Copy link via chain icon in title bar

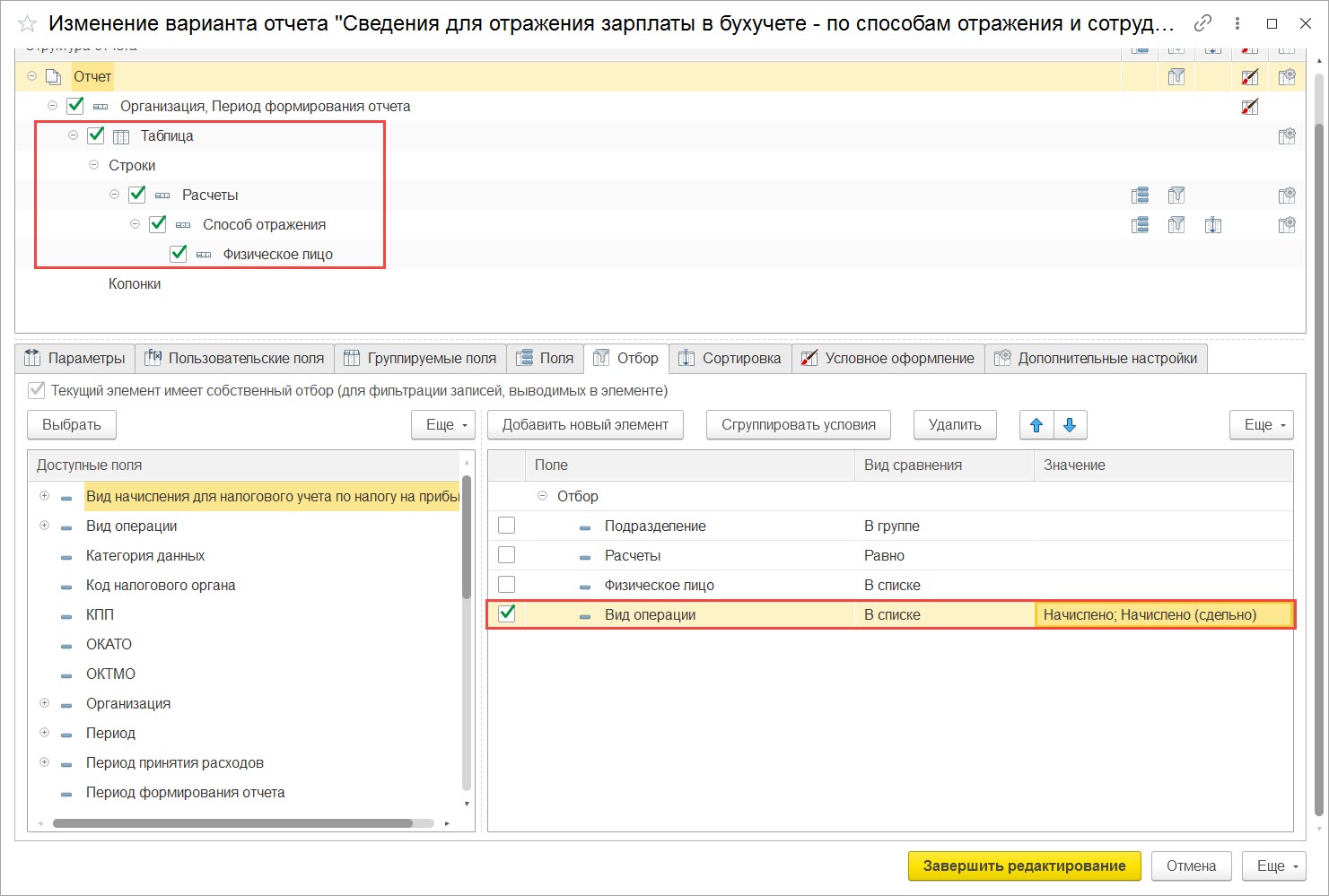tap(1202, 23)
